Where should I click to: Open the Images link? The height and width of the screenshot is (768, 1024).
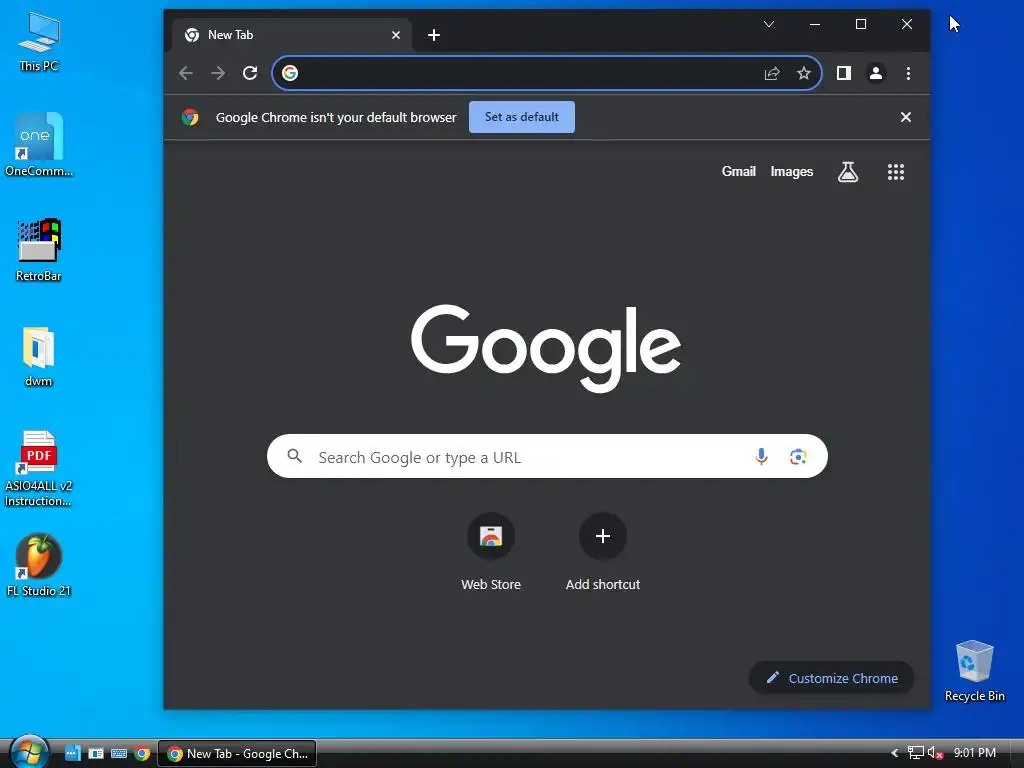pyautogui.click(x=792, y=172)
